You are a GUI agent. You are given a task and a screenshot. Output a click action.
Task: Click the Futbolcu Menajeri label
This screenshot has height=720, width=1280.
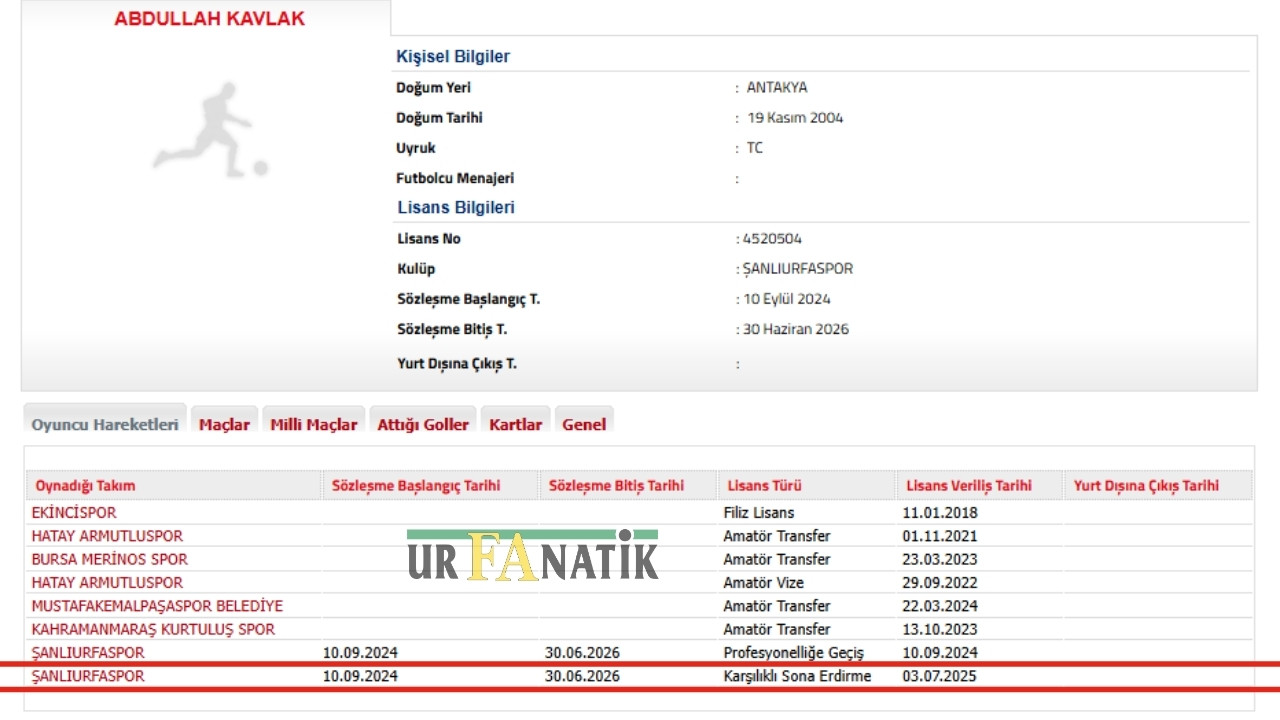coord(455,179)
